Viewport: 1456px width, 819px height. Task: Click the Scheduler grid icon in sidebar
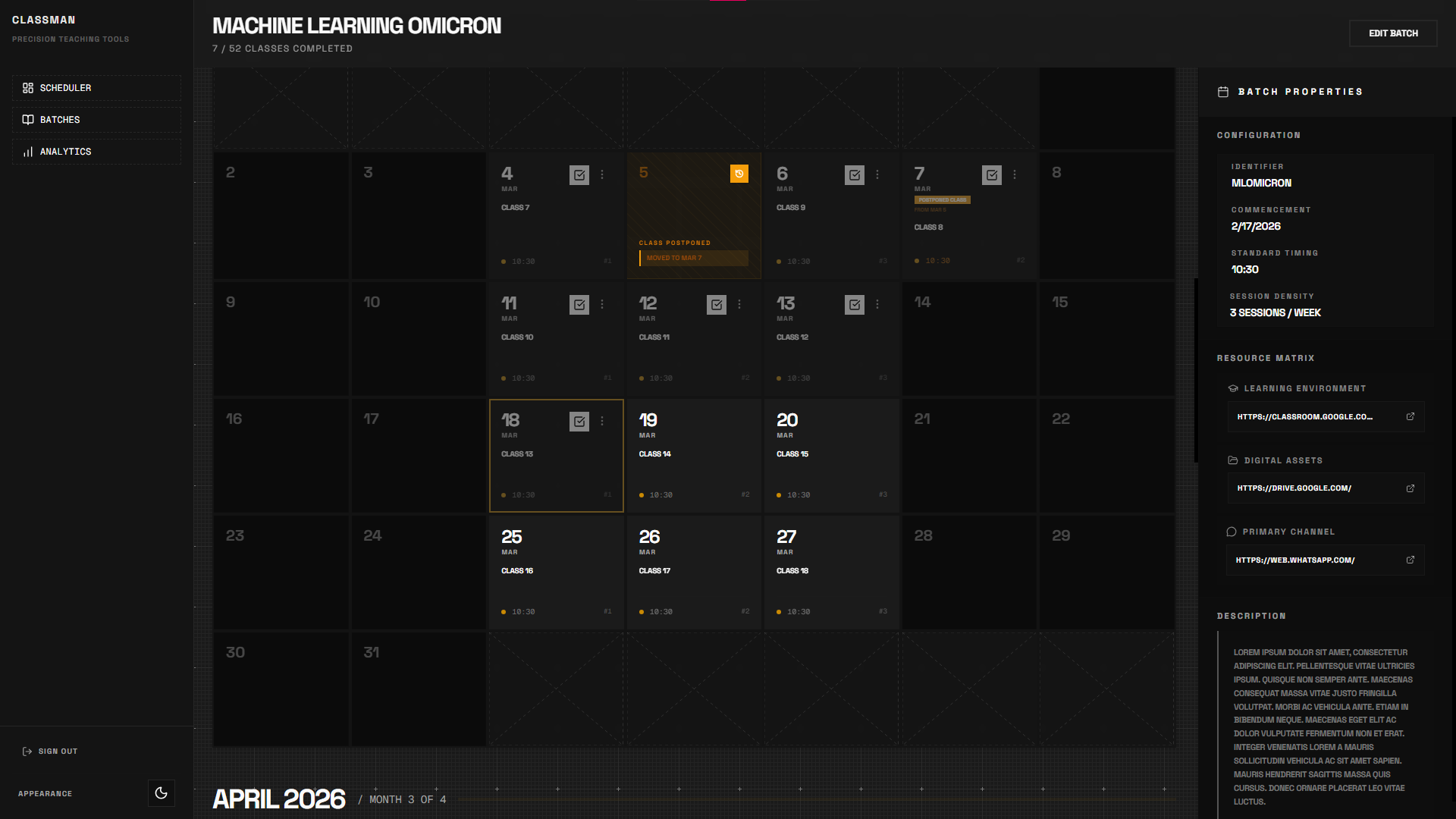(x=28, y=88)
